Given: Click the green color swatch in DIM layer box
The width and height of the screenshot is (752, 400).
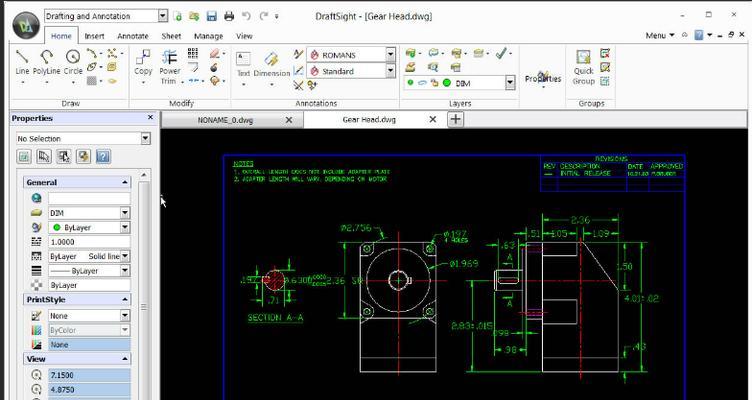Looking at the screenshot, I should [x=447, y=83].
